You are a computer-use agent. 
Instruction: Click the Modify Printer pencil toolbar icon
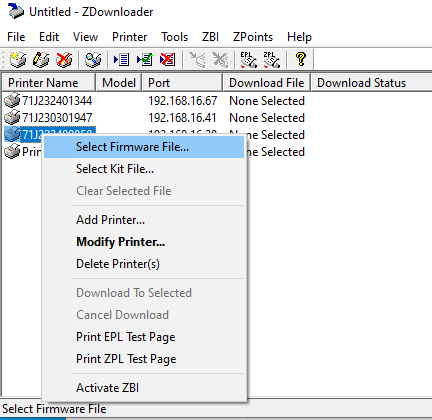(41, 60)
